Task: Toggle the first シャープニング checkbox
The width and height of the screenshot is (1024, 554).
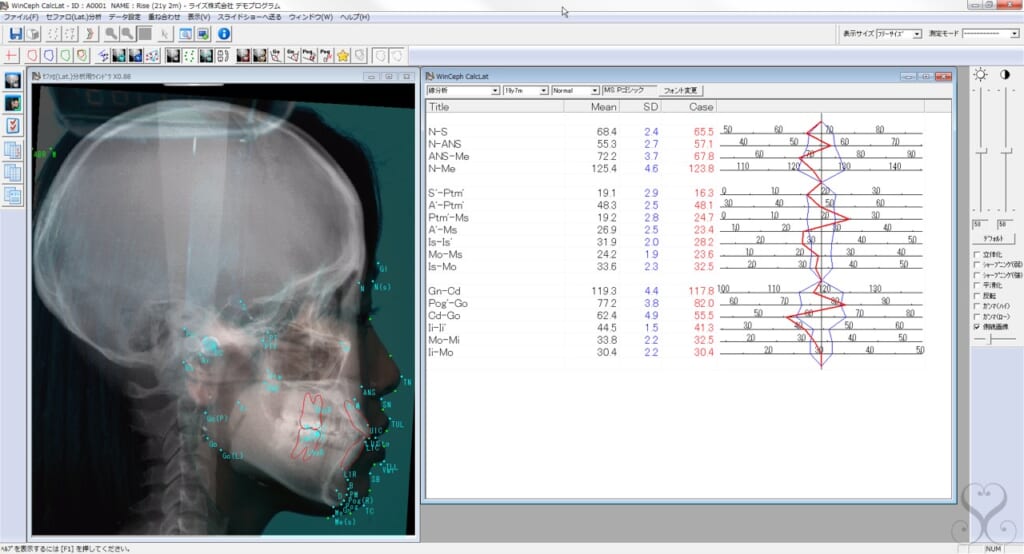Action: pyautogui.click(x=977, y=265)
